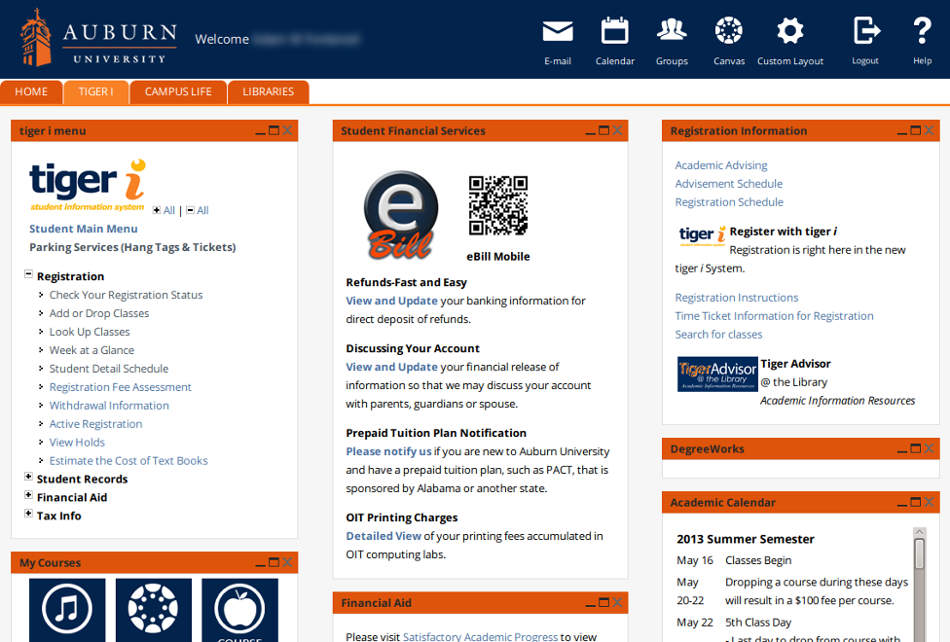Click the Please notify us link
Viewport: 950px width, 642px height.
click(388, 451)
